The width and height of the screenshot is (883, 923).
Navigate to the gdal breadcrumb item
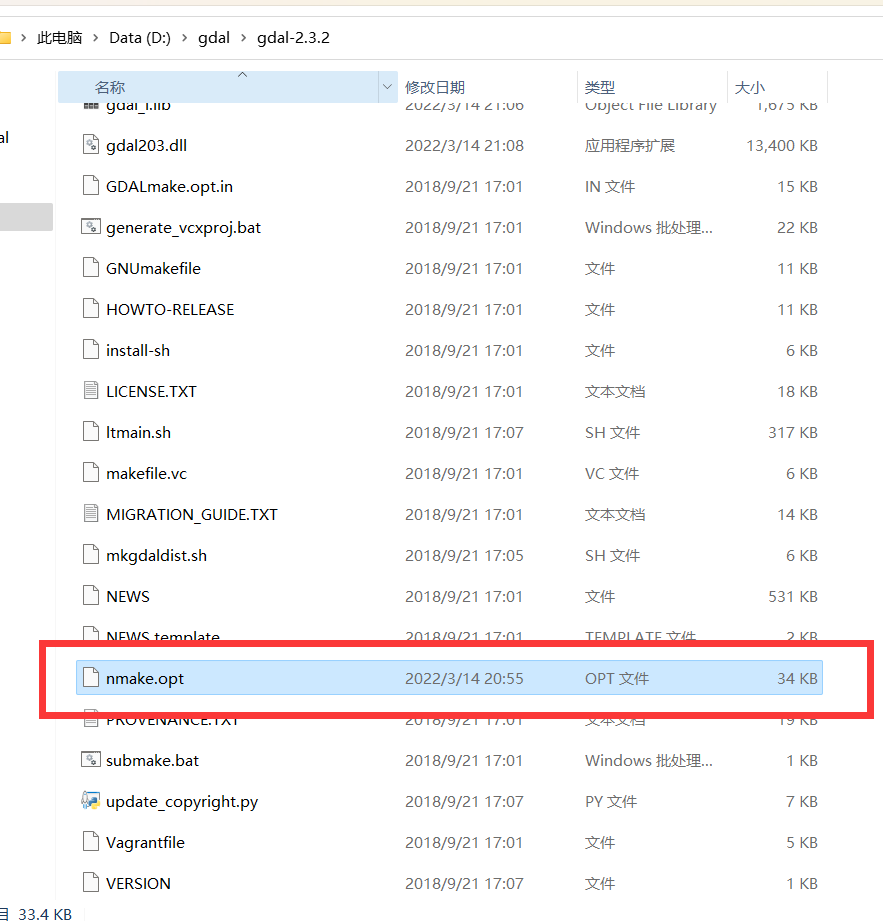214,37
